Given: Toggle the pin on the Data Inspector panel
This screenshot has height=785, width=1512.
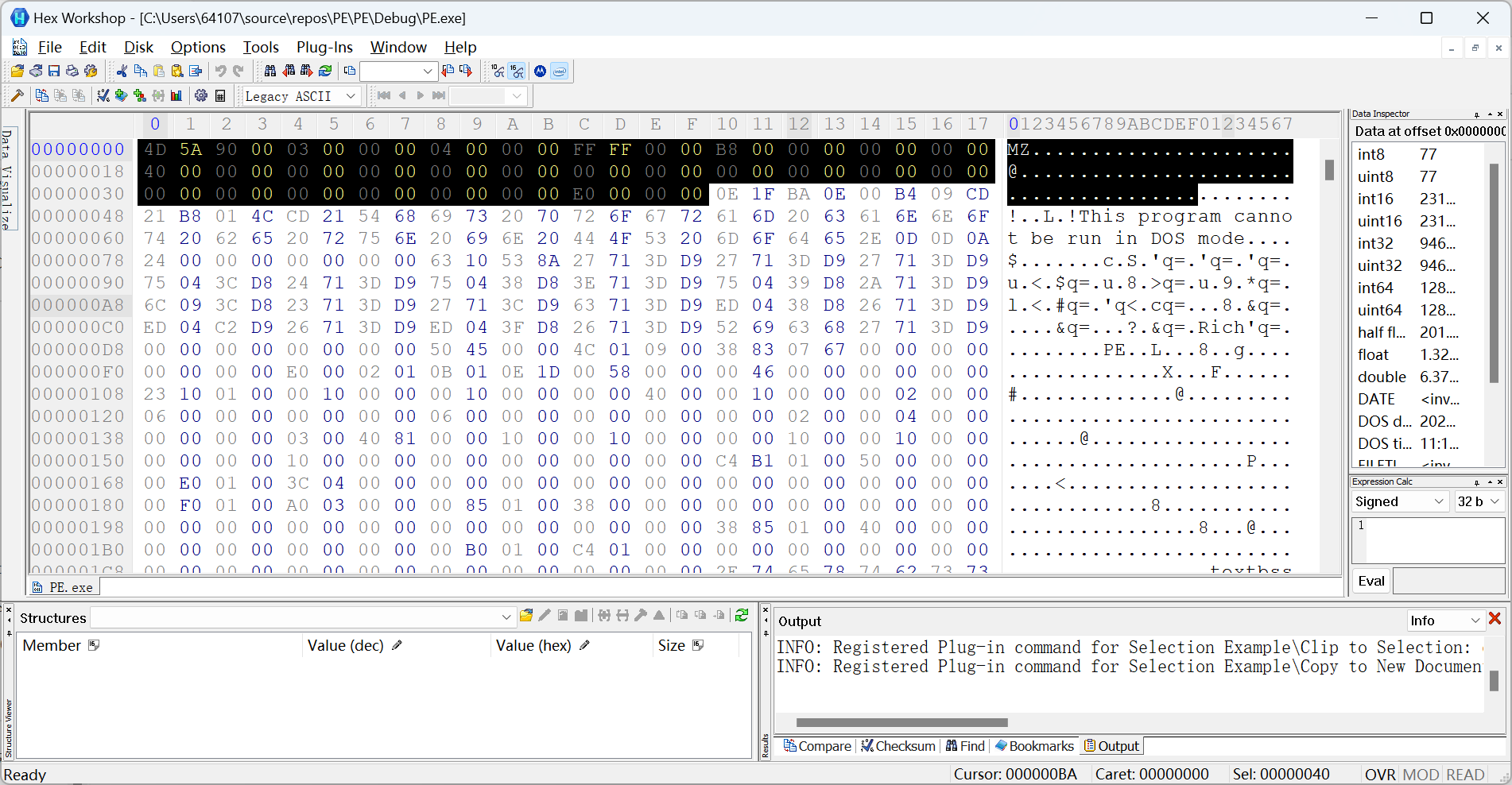Looking at the screenshot, I should click(1477, 114).
